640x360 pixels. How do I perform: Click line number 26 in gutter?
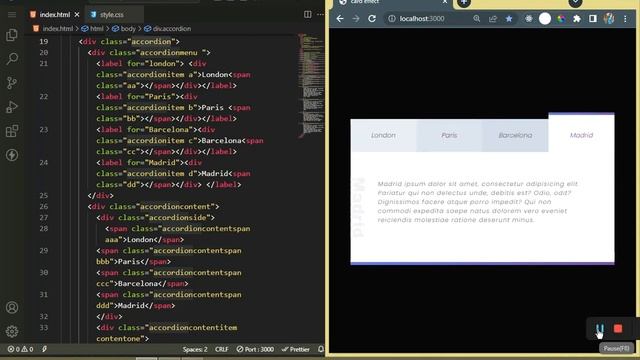[x=44, y=207]
